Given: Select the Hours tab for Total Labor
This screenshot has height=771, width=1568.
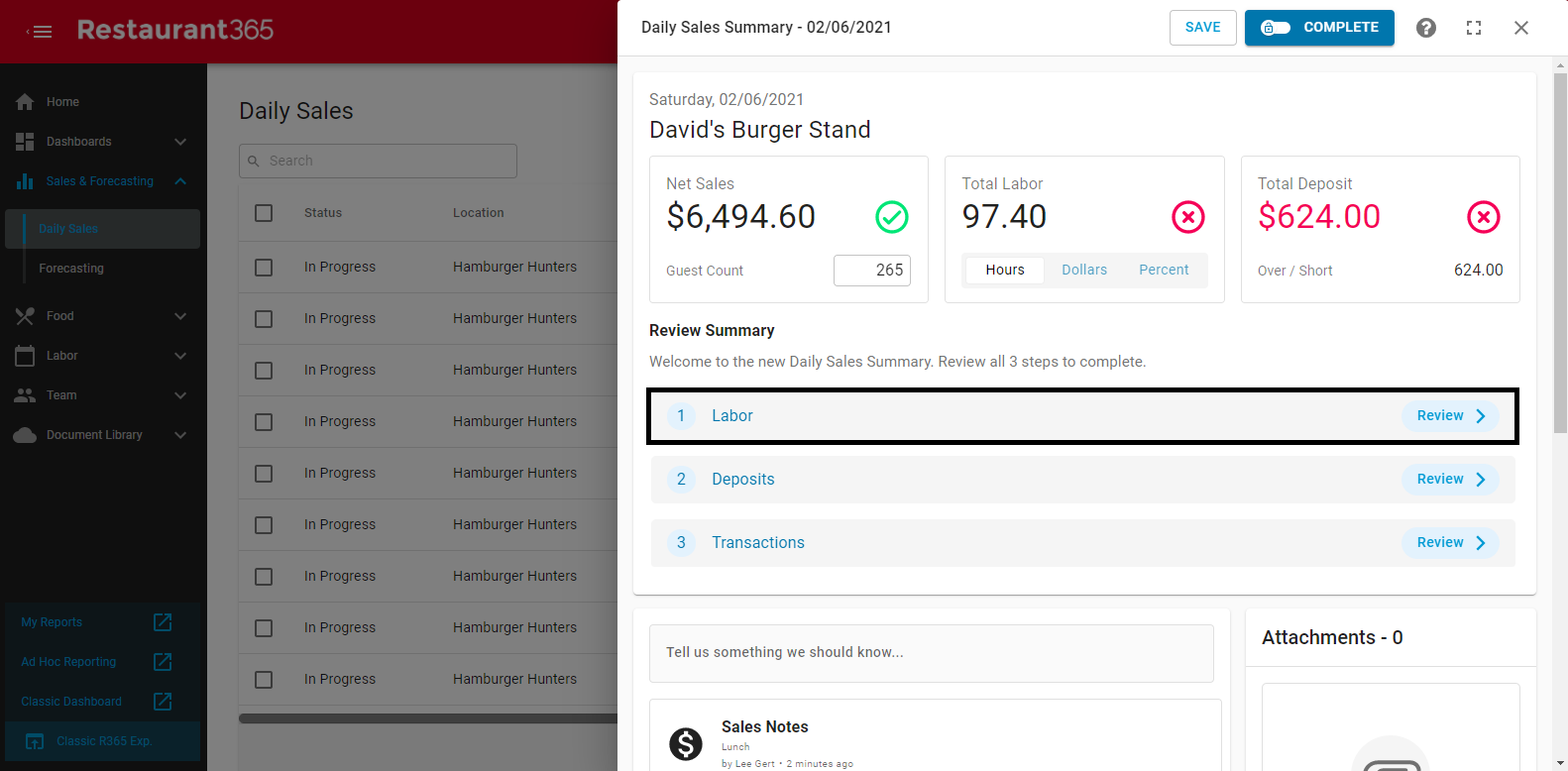Looking at the screenshot, I should click(1005, 270).
